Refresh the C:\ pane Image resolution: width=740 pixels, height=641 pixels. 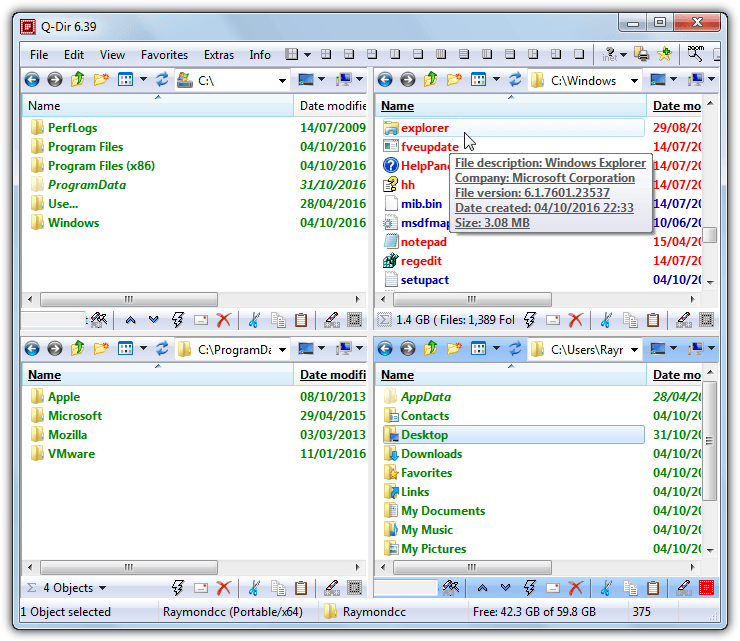(x=162, y=79)
